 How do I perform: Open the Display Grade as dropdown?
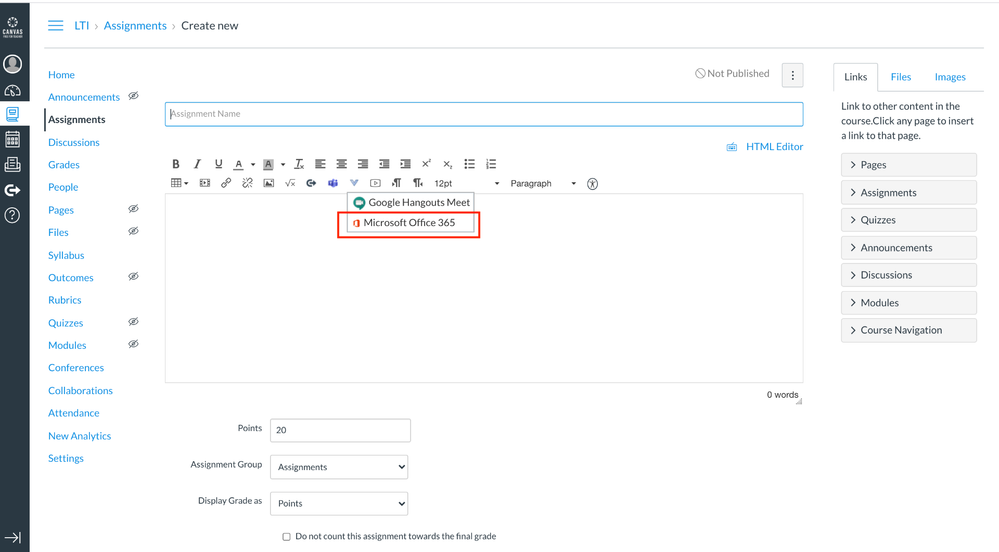(x=339, y=503)
